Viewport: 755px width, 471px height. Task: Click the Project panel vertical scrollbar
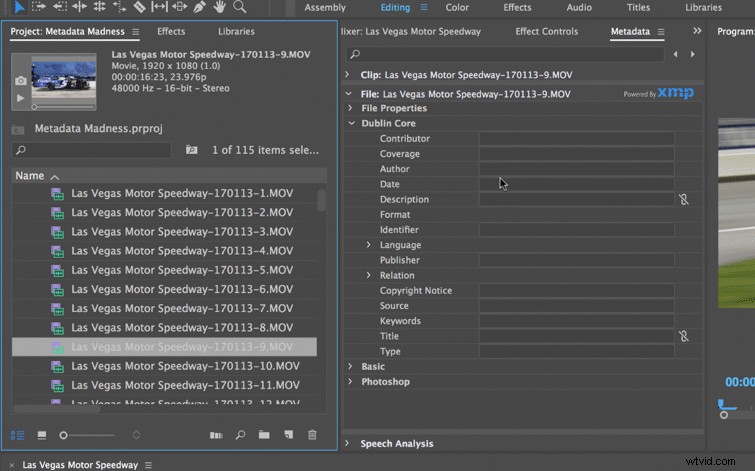[321, 200]
